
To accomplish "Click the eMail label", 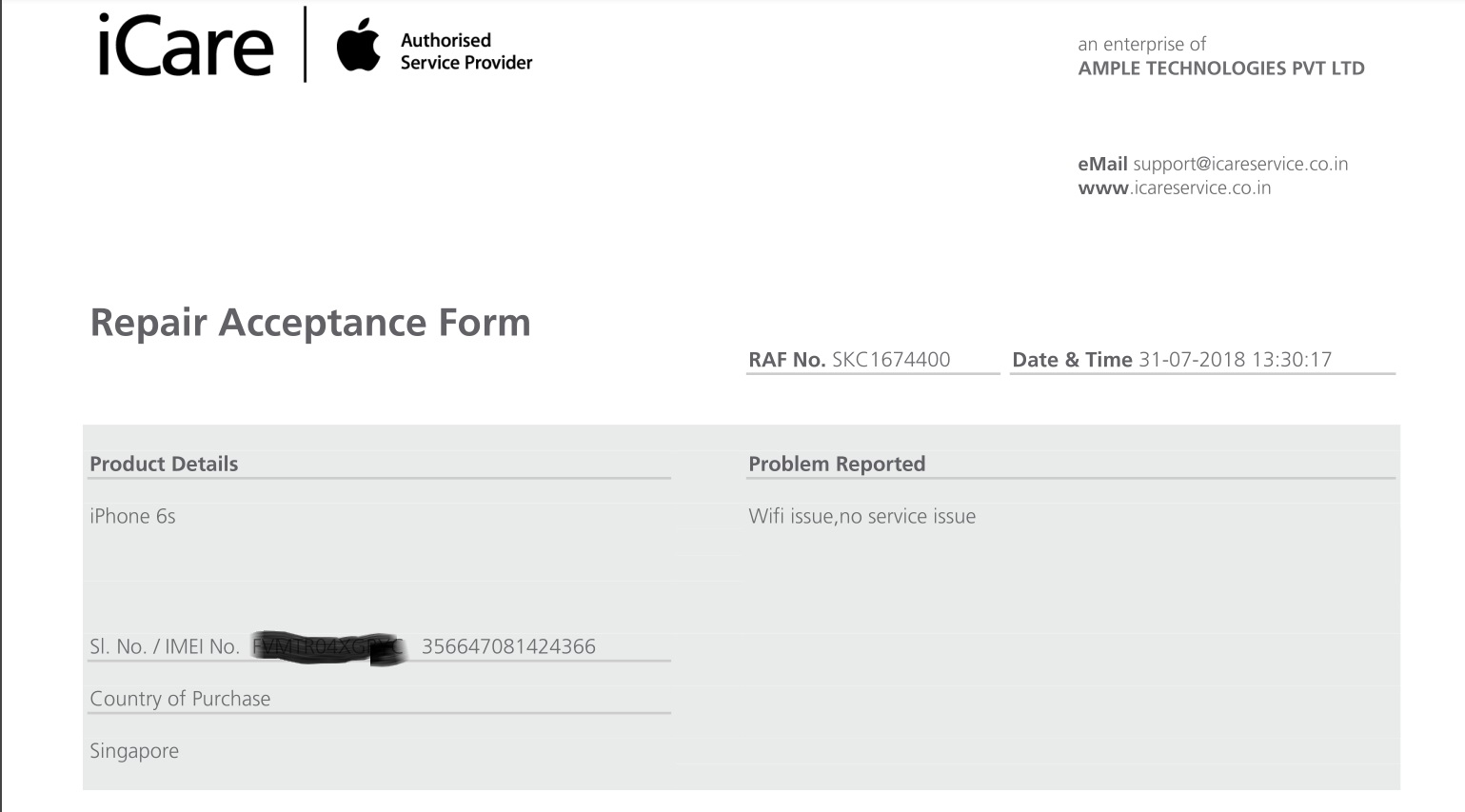I will [1102, 164].
